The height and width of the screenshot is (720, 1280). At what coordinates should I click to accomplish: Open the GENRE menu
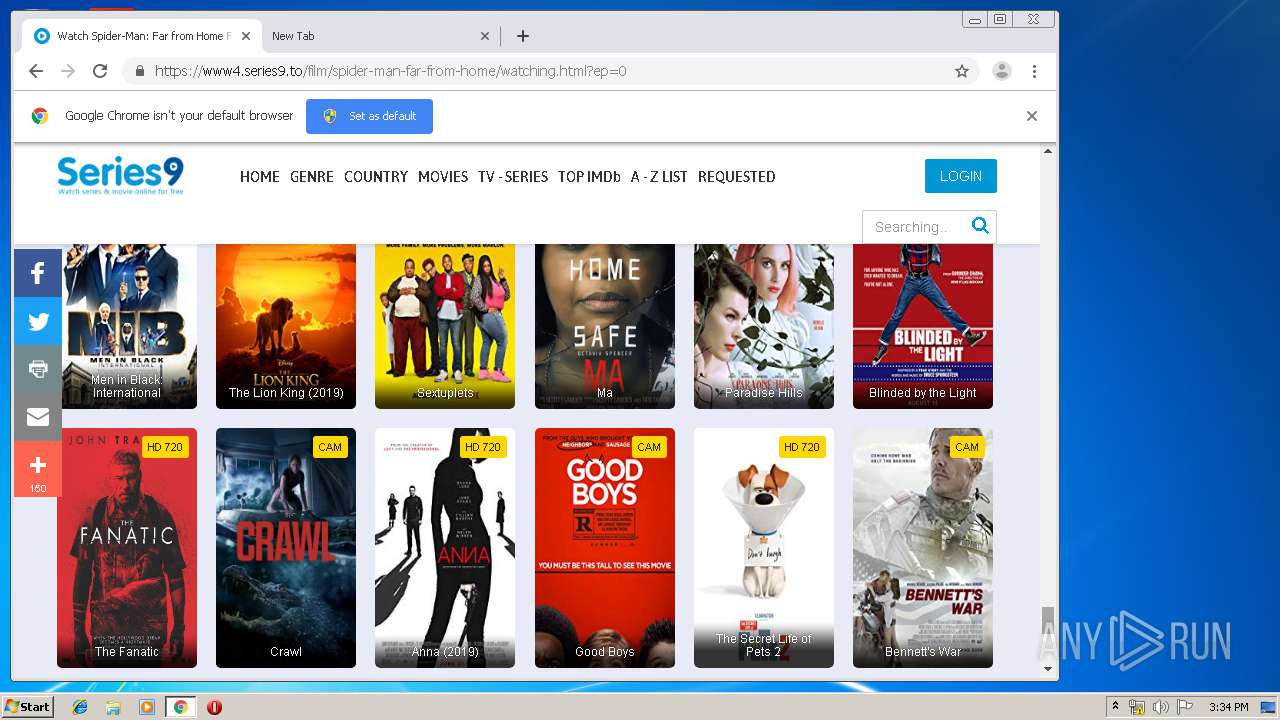click(312, 176)
